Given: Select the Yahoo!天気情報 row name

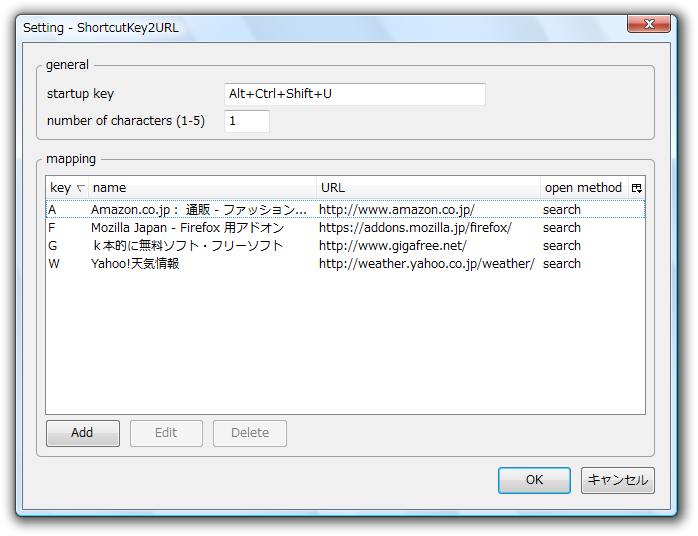Looking at the screenshot, I should (135, 264).
